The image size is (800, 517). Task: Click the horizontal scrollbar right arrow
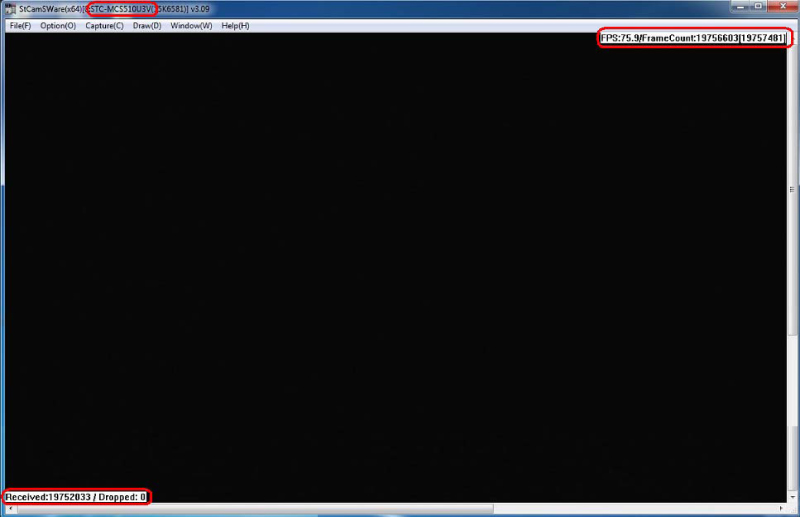coord(781,509)
